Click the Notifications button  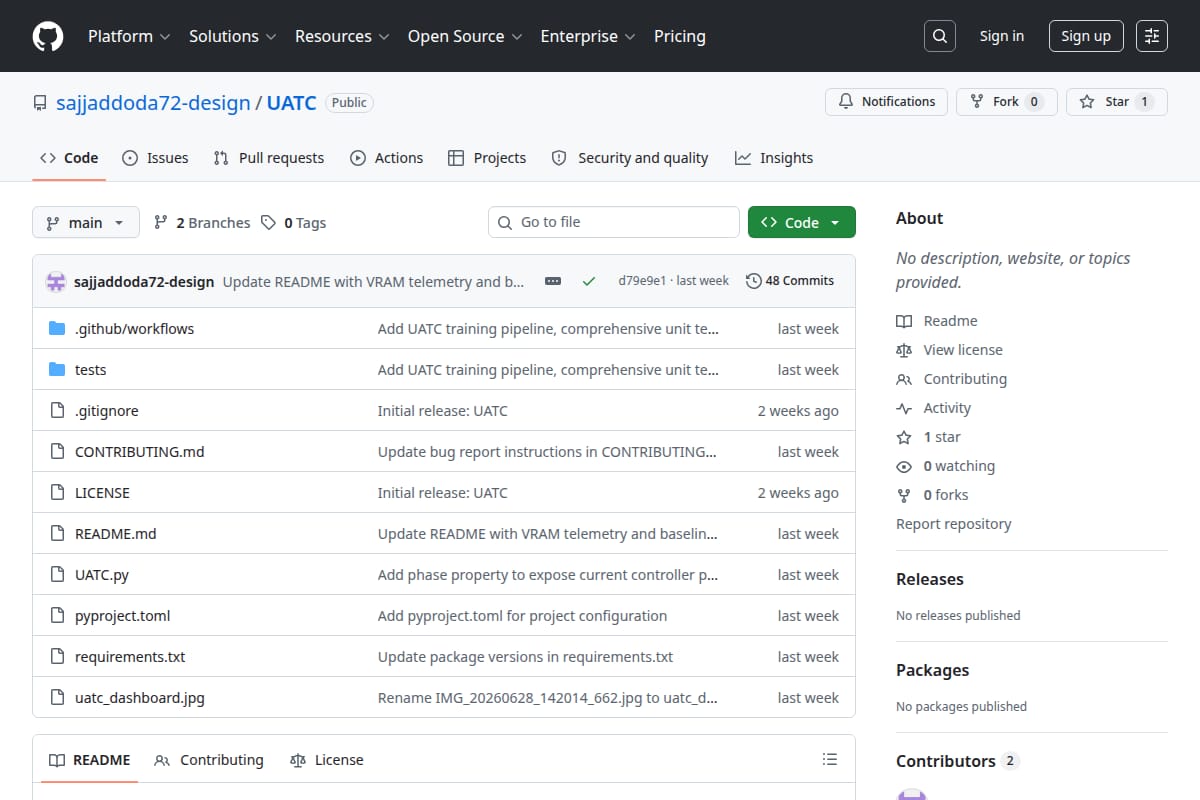pyautogui.click(x=886, y=102)
